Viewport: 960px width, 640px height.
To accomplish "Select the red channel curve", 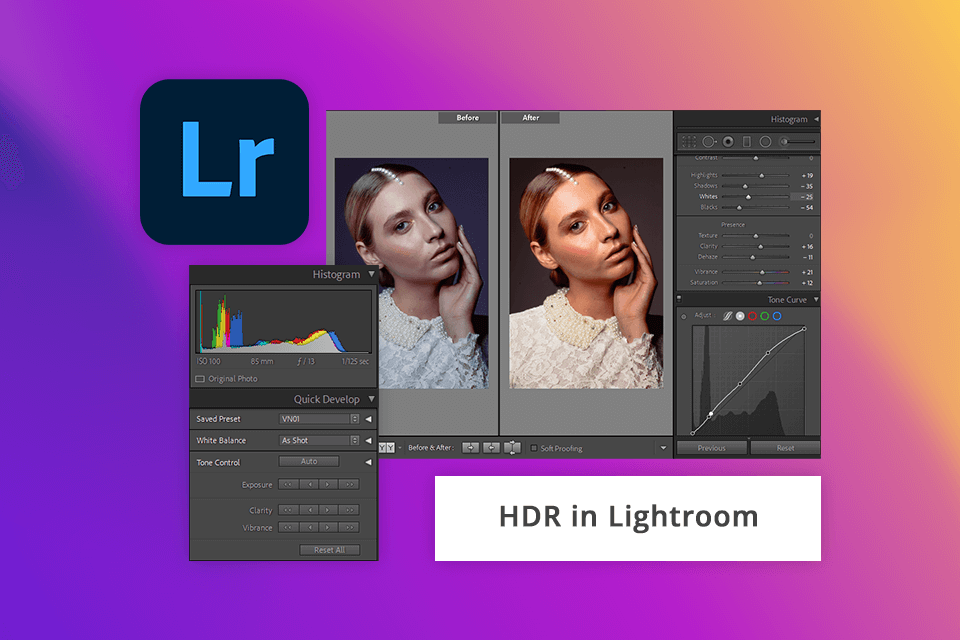I will [752, 316].
